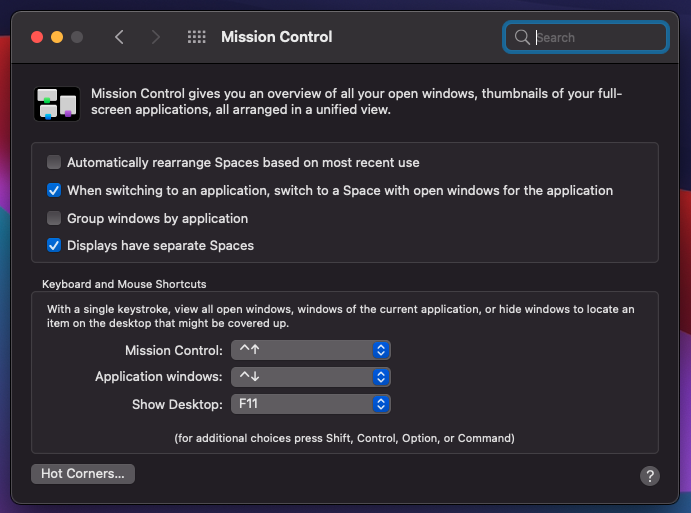The width and height of the screenshot is (691, 513).
Task: Click the additional choices hint text
Action: [x=344, y=438]
